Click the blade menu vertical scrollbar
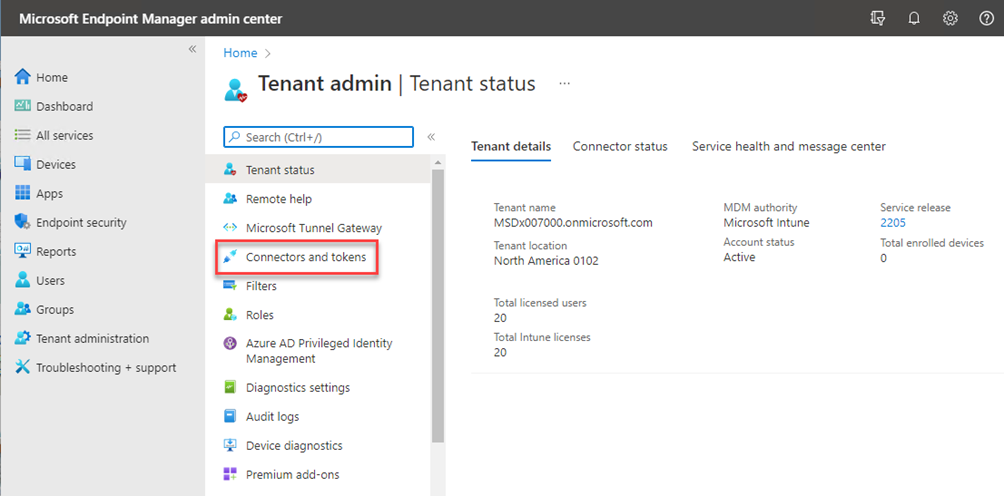Viewport: 1004px width, 496px height. (438, 306)
